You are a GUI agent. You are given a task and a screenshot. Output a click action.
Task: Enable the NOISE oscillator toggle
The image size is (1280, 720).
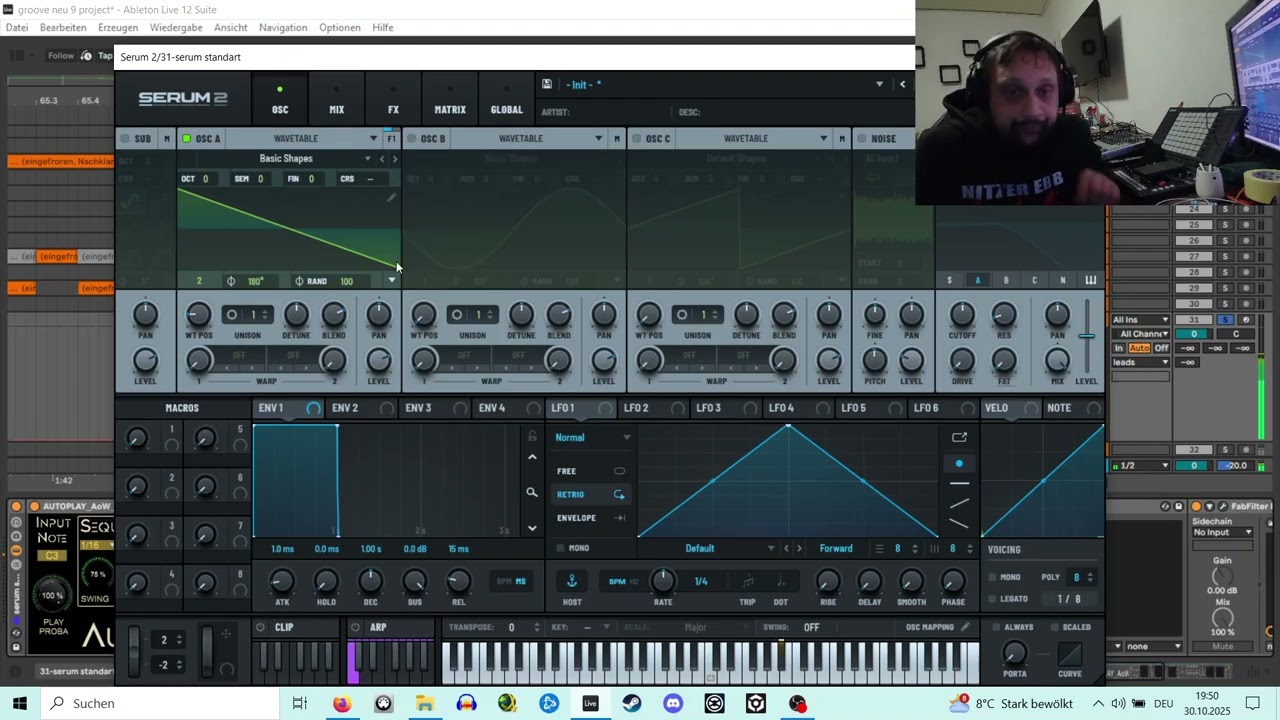pyautogui.click(x=861, y=139)
